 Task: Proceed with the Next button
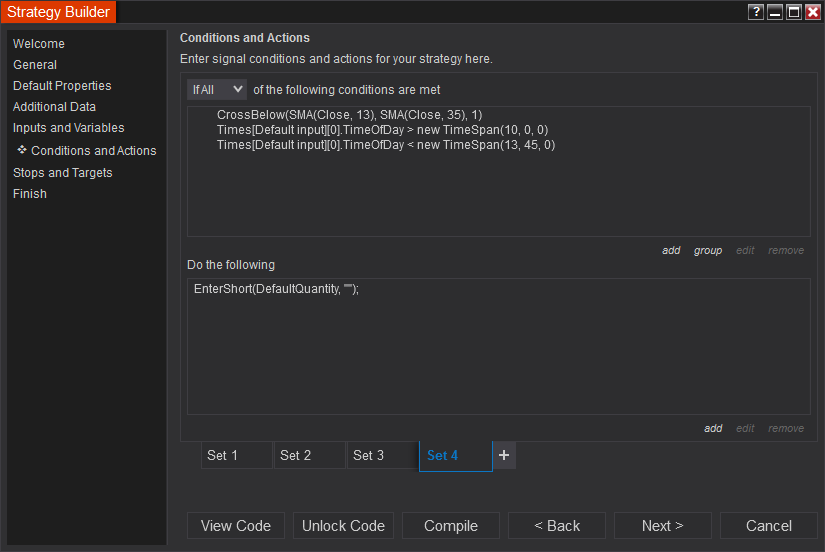coord(663,526)
